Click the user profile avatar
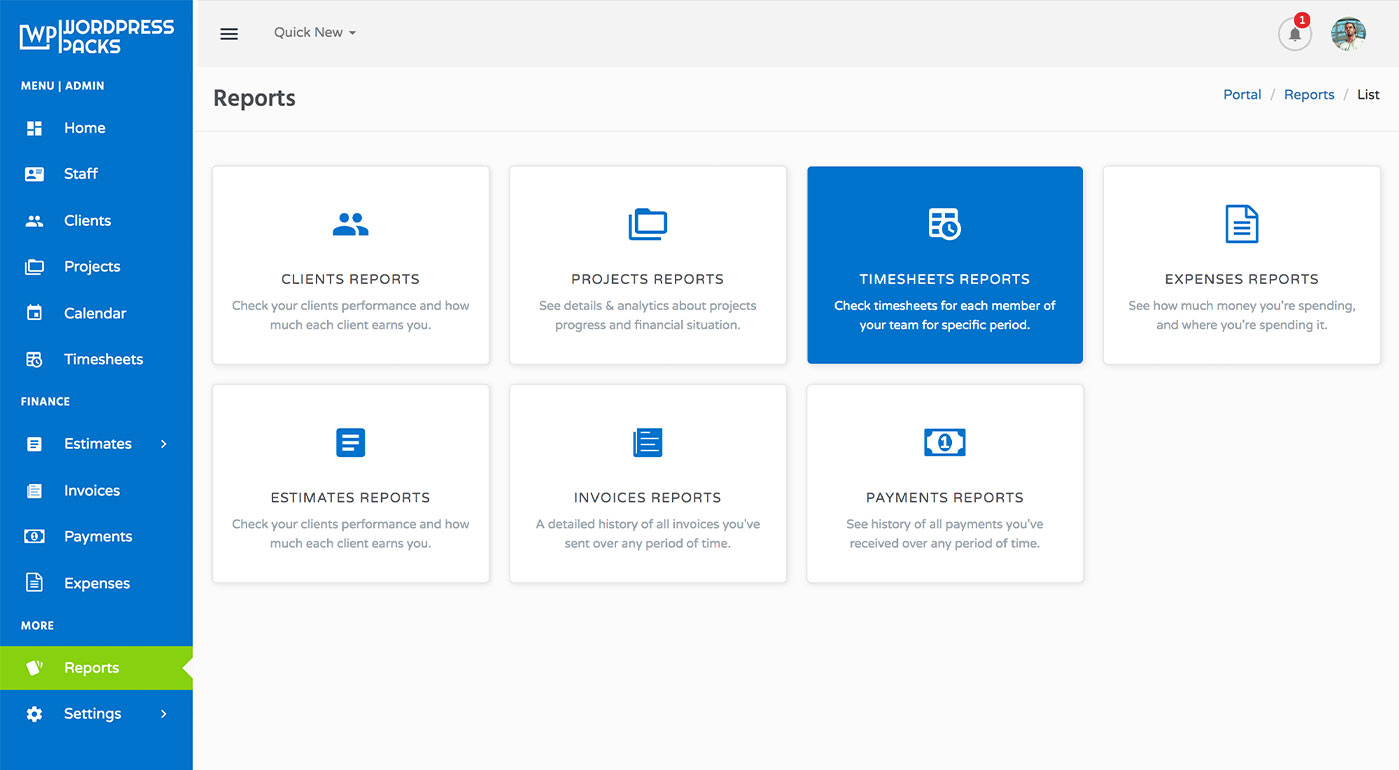Viewport: 1399px width, 770px height. pos(1348,33)
